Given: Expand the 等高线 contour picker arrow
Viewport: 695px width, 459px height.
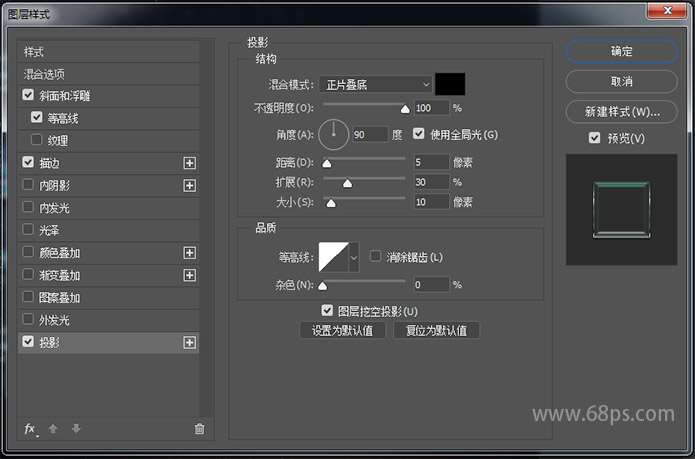Looking at the screenshot, I should coord(353,258).
